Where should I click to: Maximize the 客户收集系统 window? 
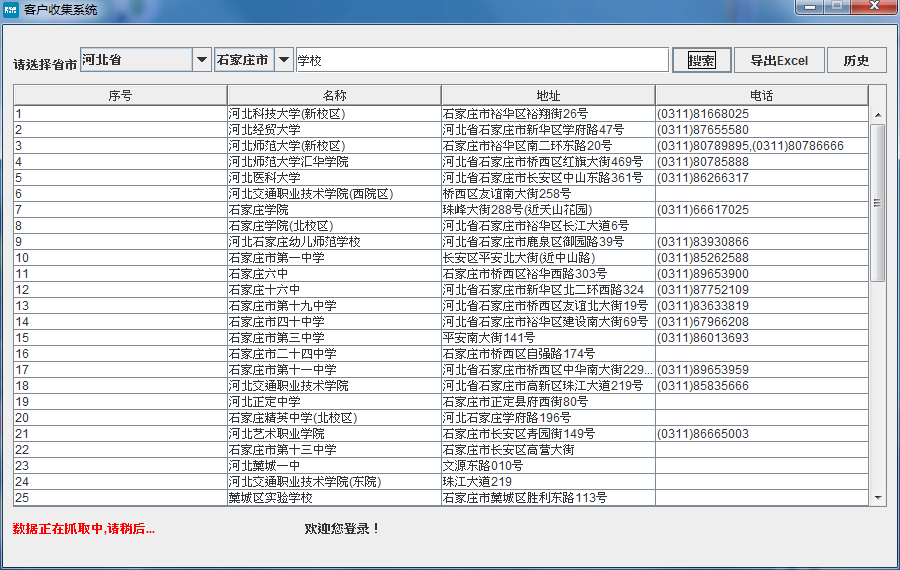pos(837,8)
